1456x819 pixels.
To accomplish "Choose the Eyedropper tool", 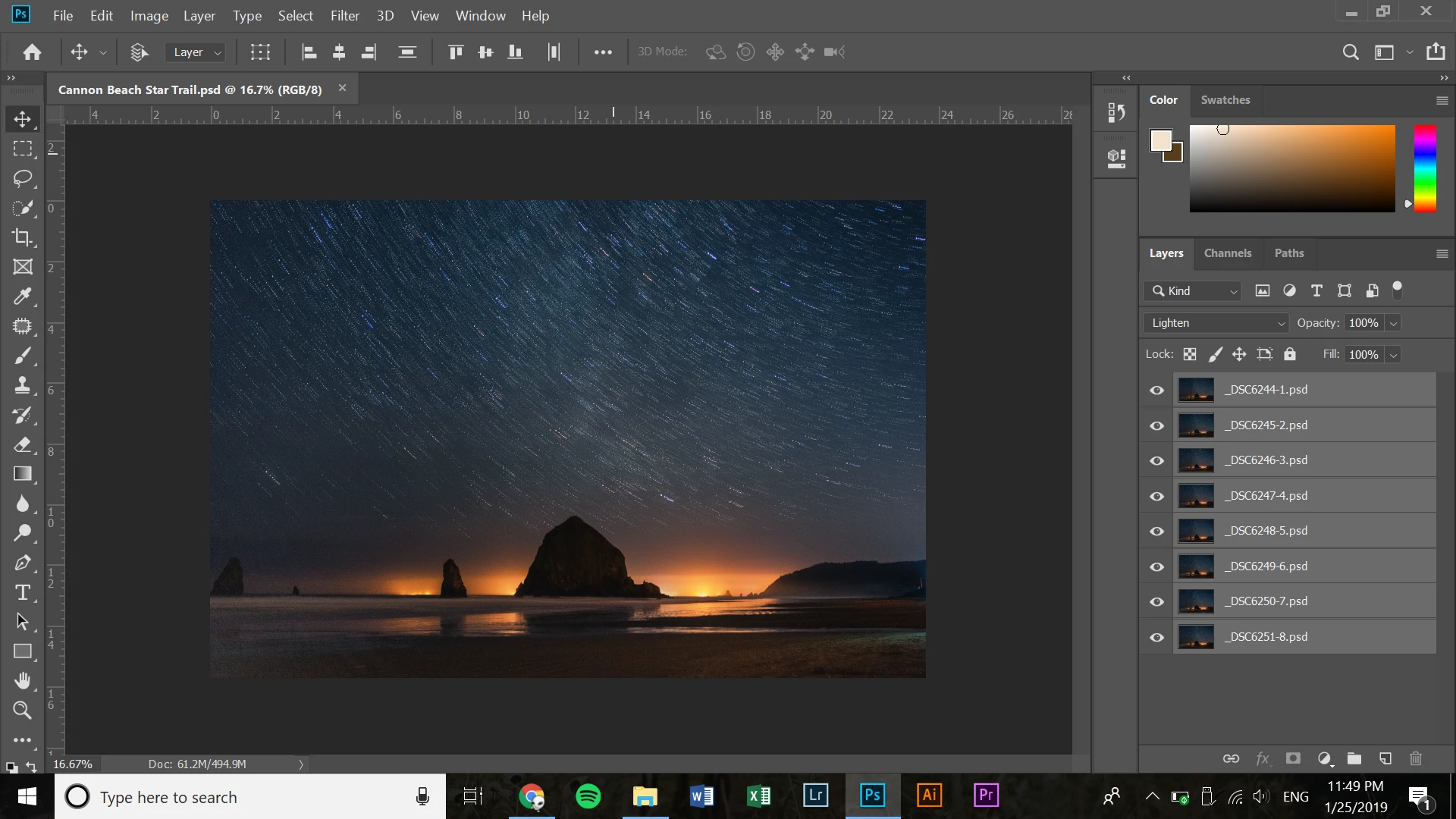I will [x=23, y=297].
